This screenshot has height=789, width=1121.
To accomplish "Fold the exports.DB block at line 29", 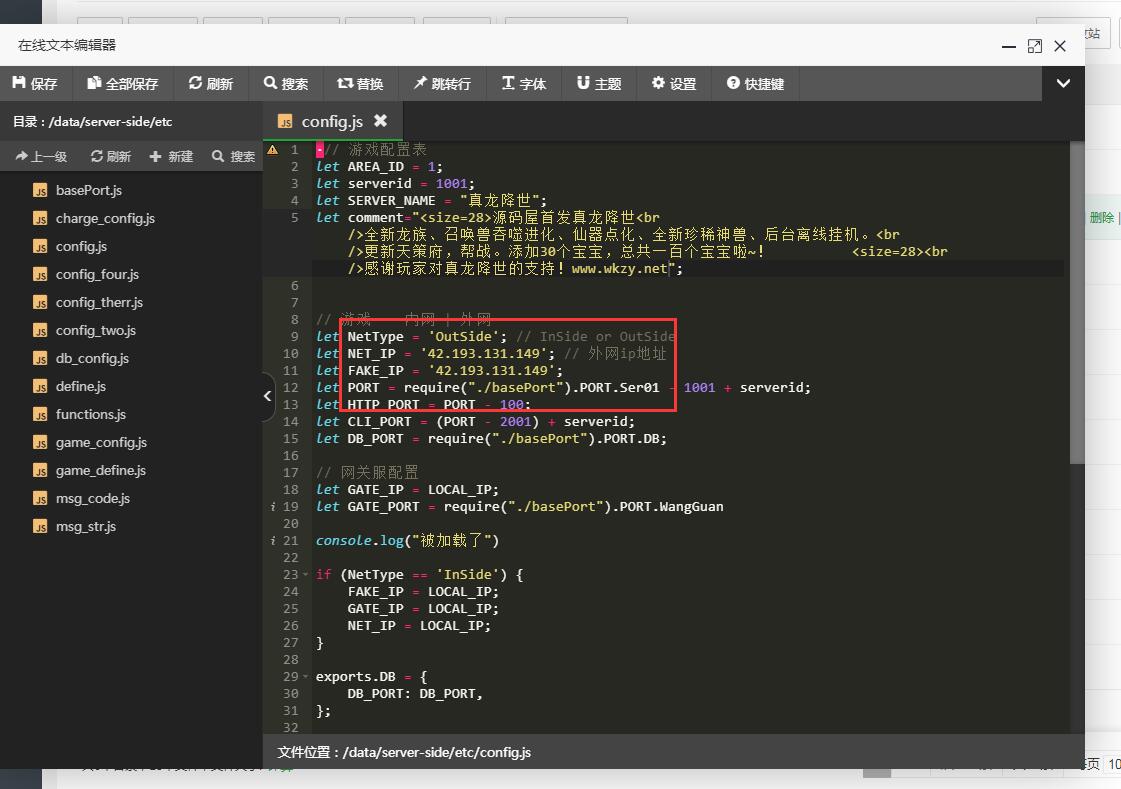I will click(305, 677).
